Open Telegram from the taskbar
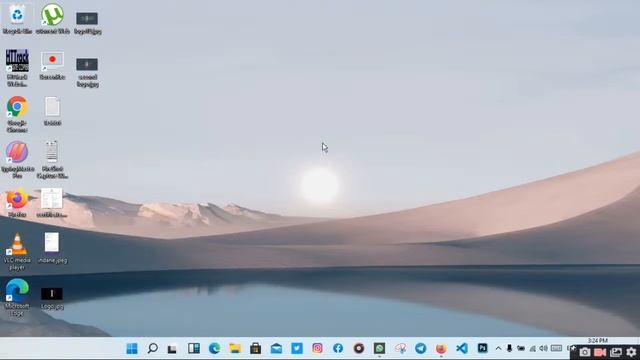 point(420,349)
